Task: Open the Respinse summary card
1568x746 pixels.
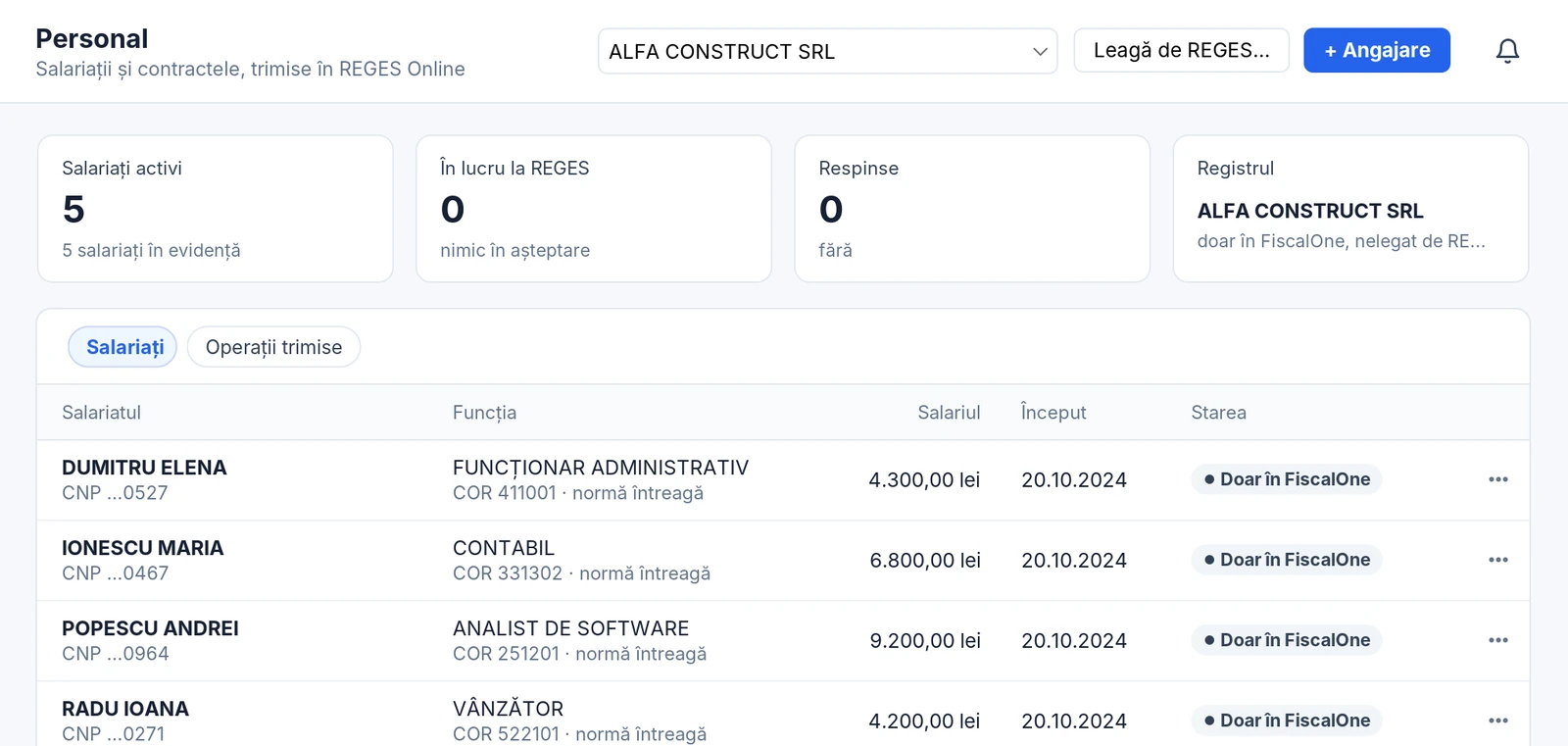Action: point(972,209)
